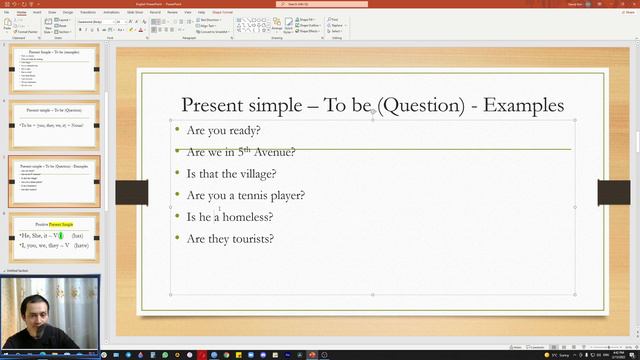
Task: Open the Shape Outline dropdown
Action: (x=308, y=25)
